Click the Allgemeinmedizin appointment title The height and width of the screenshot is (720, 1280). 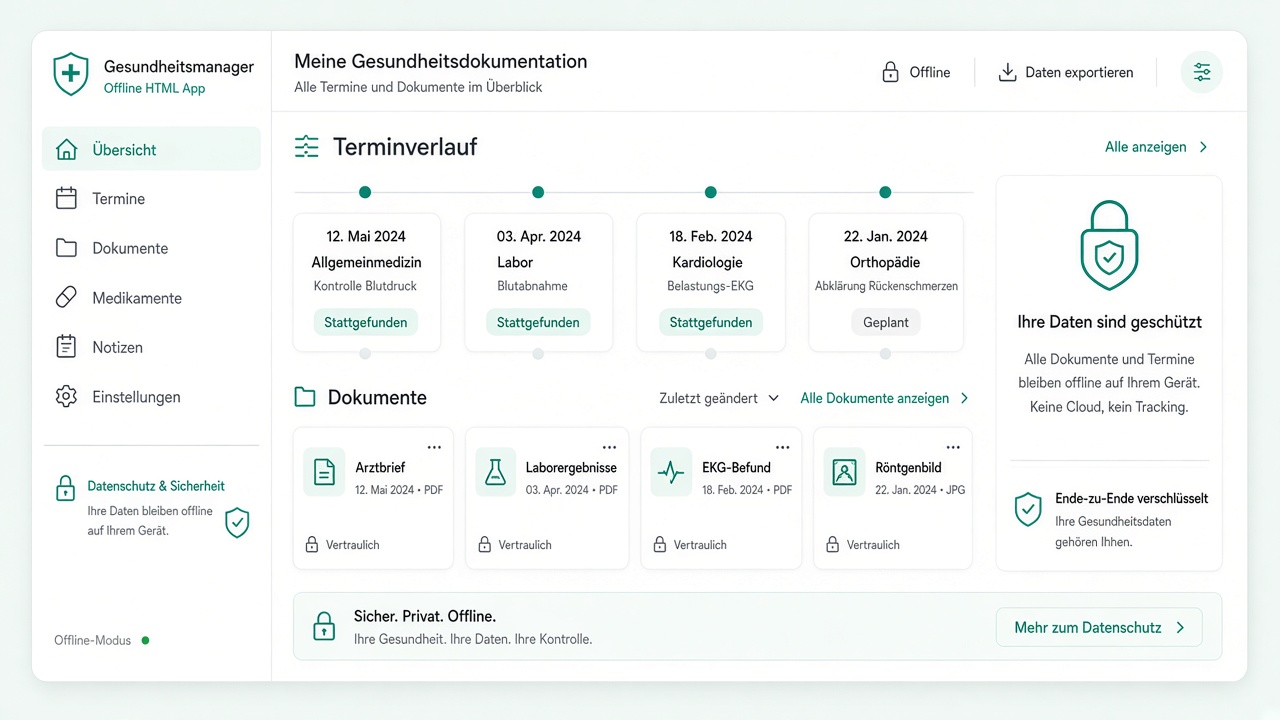366,262
